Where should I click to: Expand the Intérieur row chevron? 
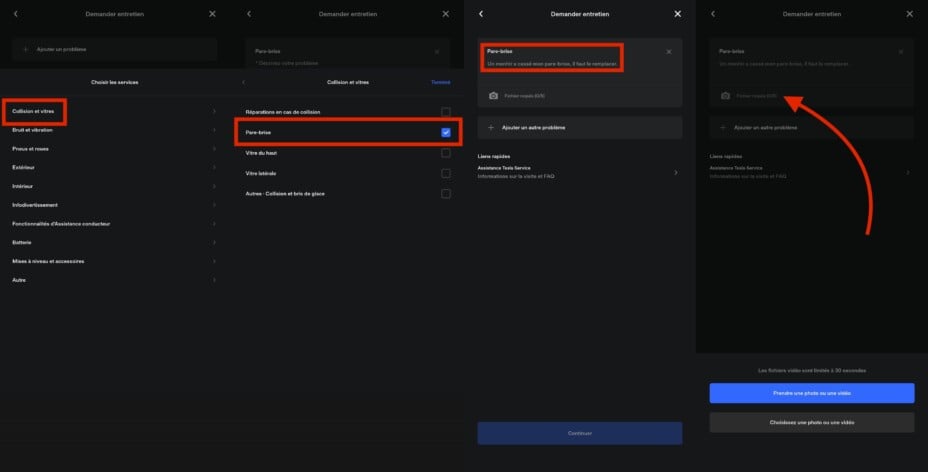pyautogui.click(x=214, y=186)
